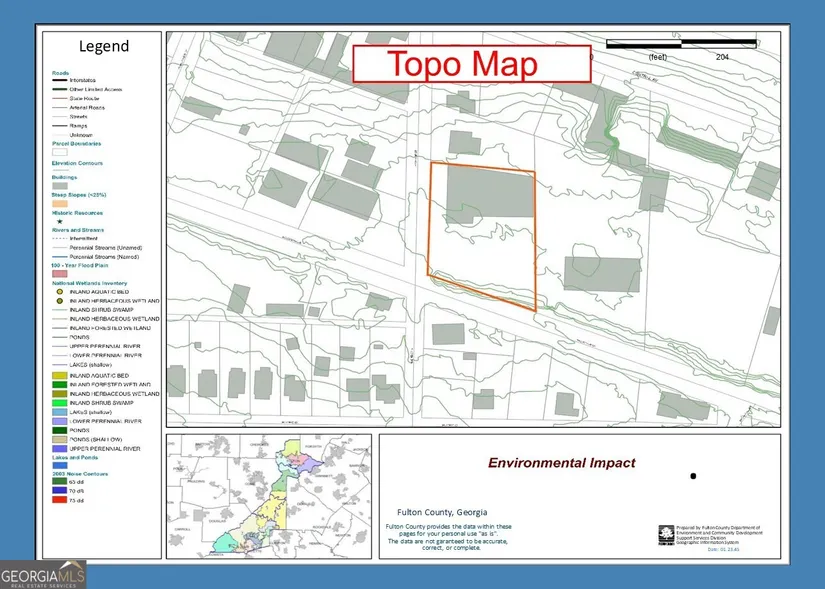Click the 75 dB red noise swatch
The image size is (825, 589).
(59, 500)
